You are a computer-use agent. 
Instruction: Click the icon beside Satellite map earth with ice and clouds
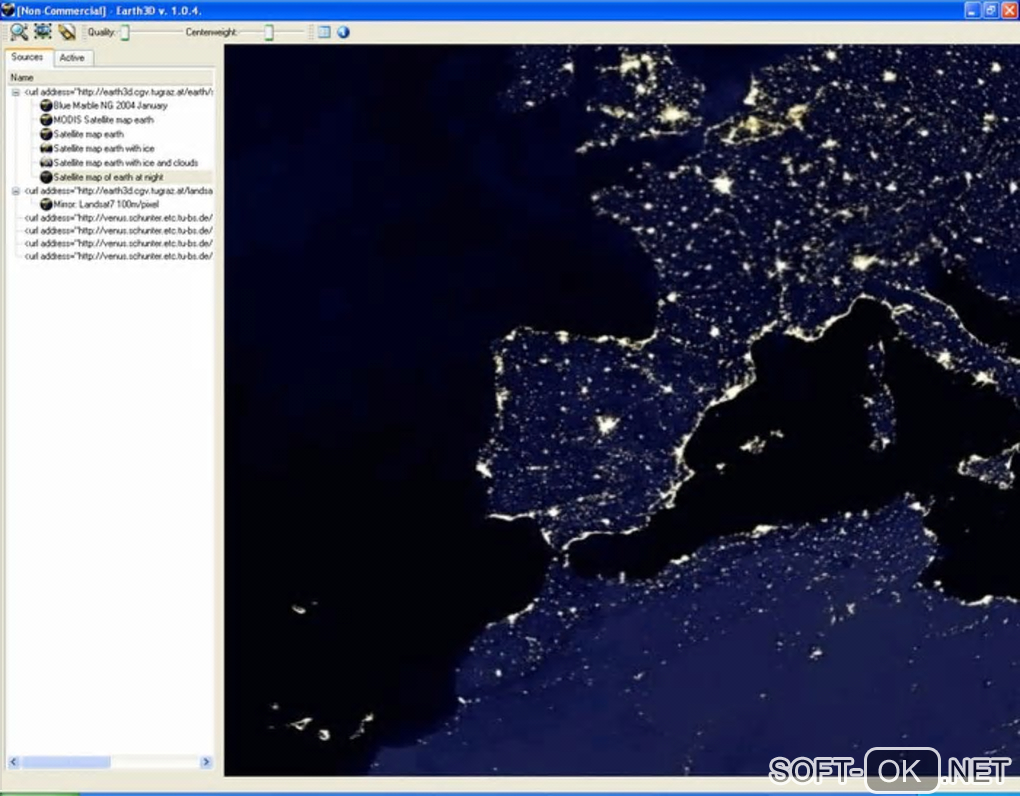click(x=46, y=163)
